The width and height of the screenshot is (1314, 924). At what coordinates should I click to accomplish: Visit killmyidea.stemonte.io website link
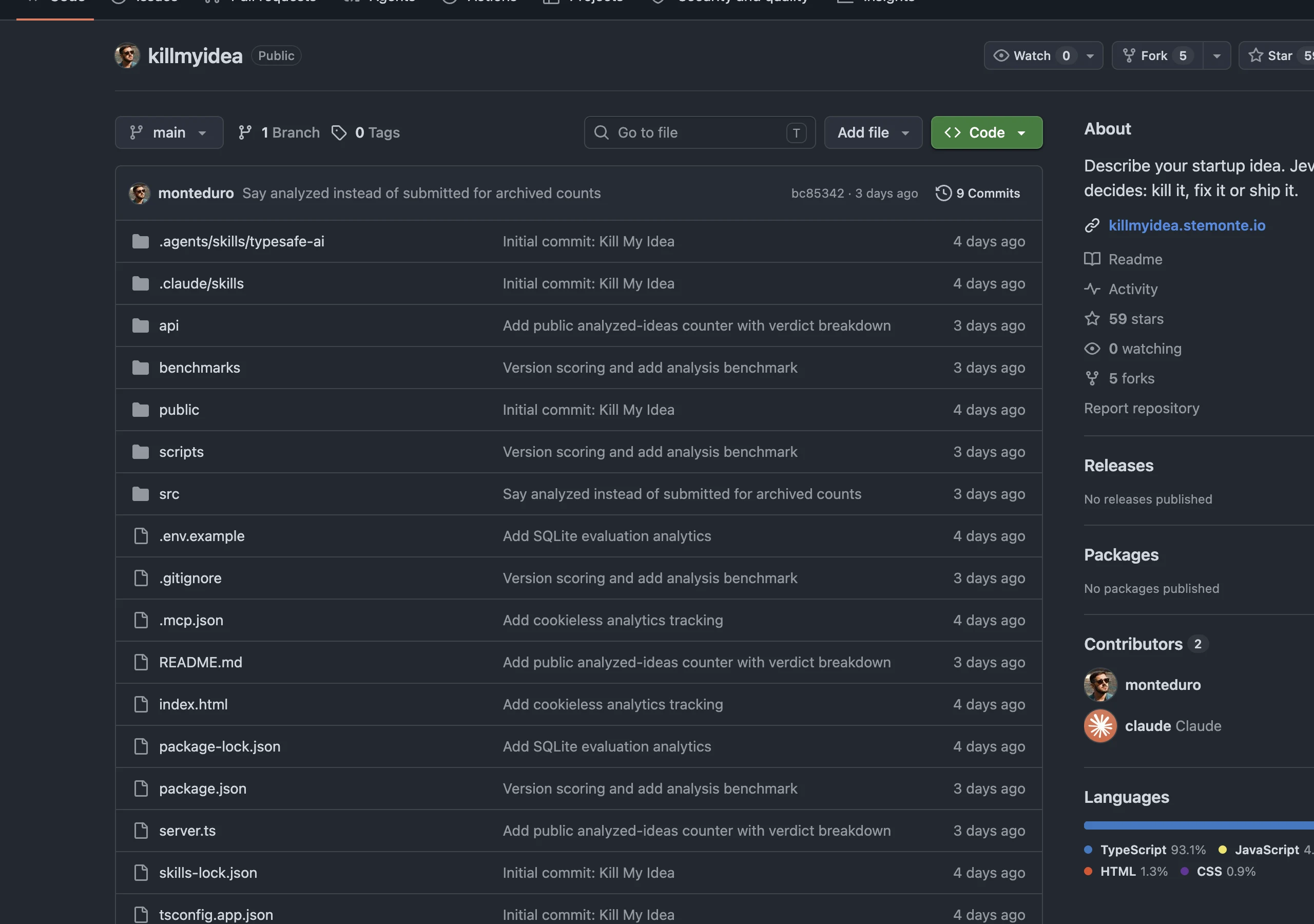click(x=1186, y=225)
